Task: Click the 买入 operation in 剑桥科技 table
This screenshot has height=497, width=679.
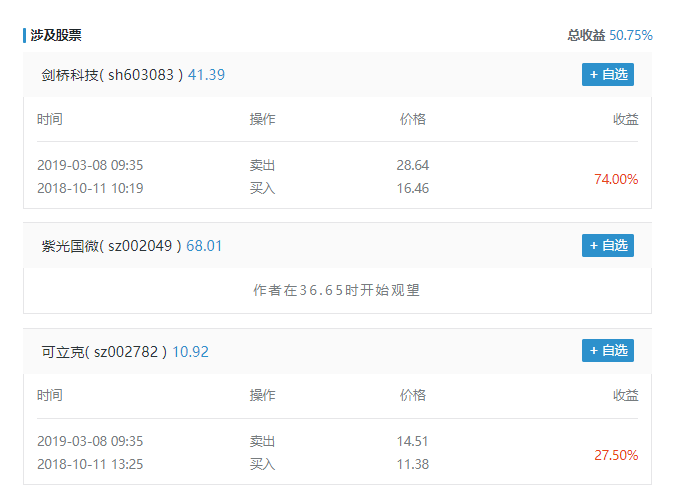Action: coord(262,188)
